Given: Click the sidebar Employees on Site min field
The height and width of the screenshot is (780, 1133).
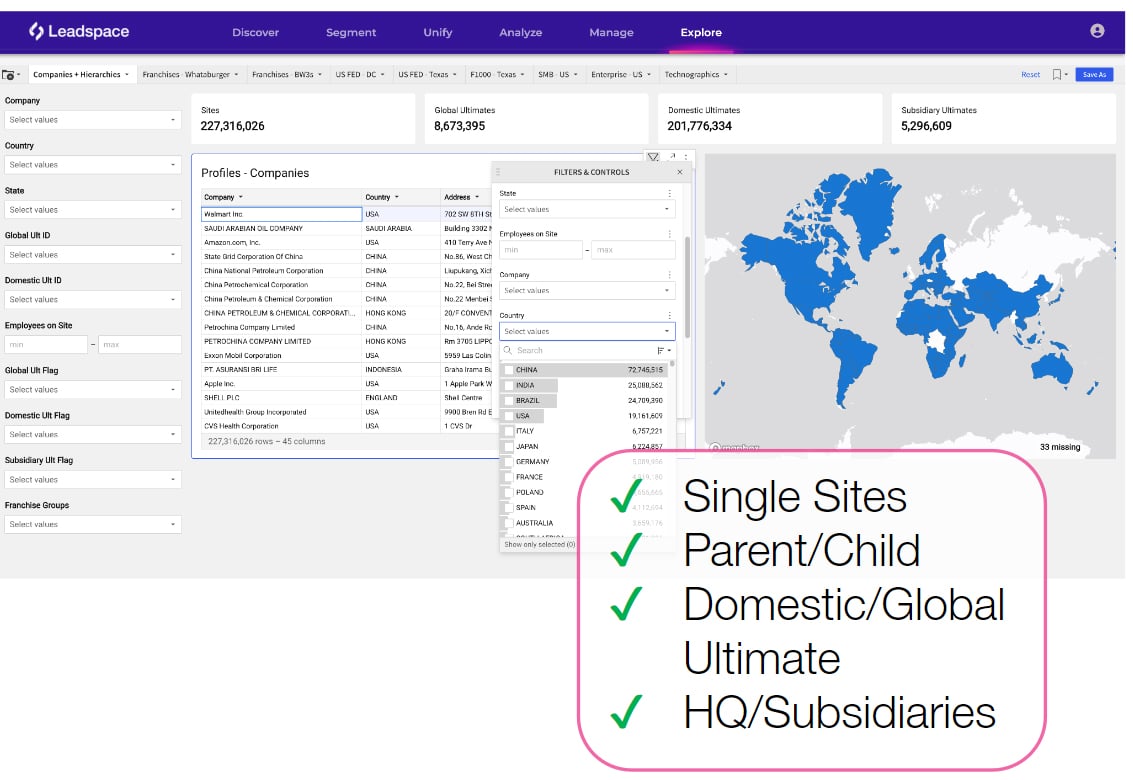Looking at the screenshot, I should pyautogui.click(x=46, y=345).
